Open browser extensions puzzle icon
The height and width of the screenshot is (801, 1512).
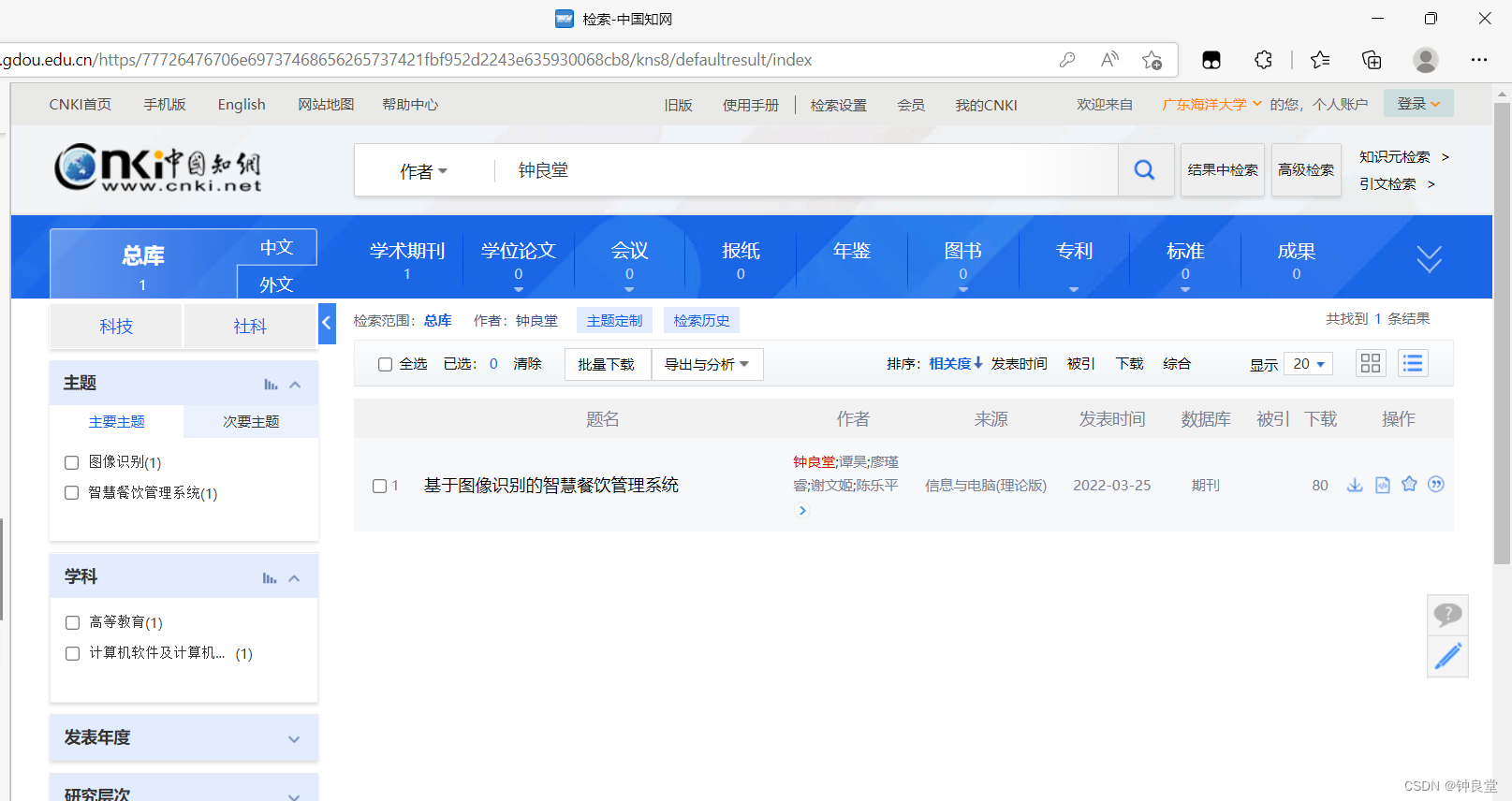[x=1264, y=60]
